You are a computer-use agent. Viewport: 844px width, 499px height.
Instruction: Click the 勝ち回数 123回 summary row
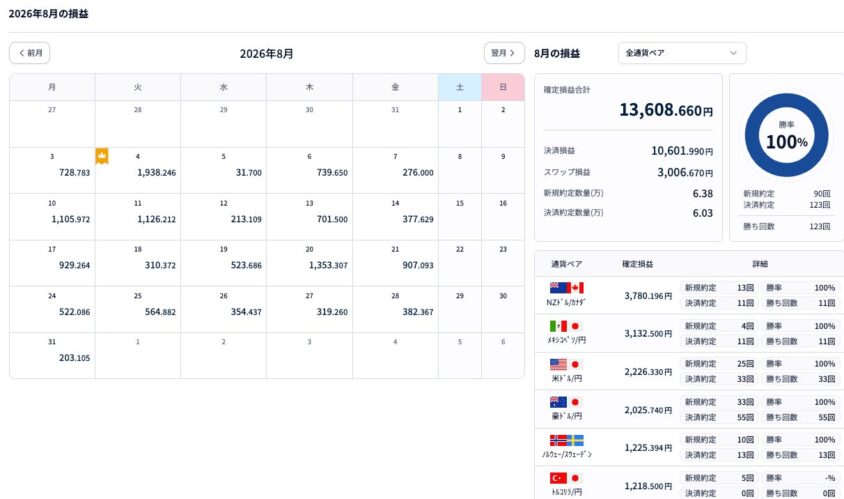(x=786, y=227)
